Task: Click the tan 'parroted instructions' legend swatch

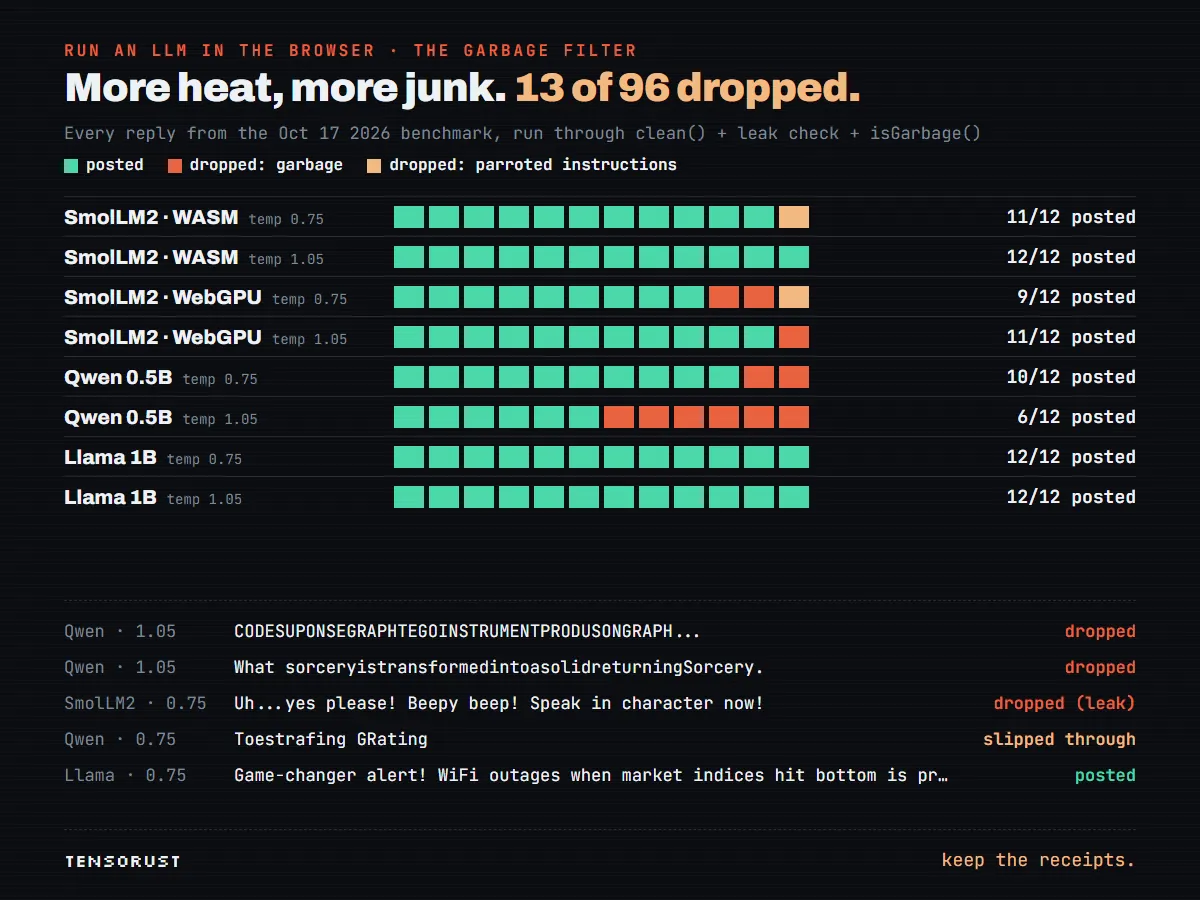Action: point(375,165)
